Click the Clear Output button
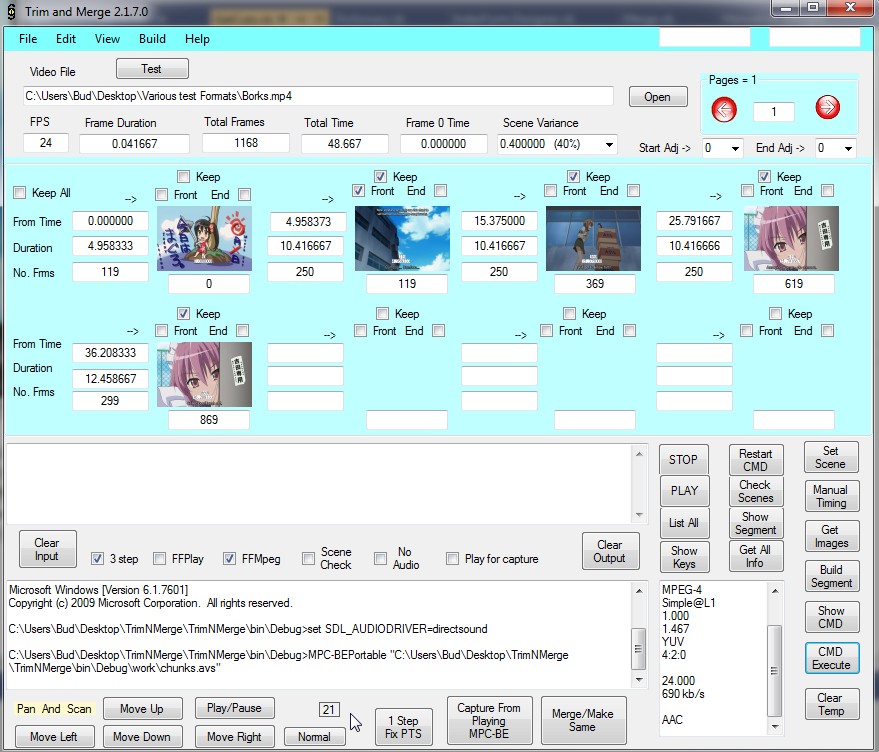The height and width of the screenshot is (752, 879). click(x=610, y=551)
